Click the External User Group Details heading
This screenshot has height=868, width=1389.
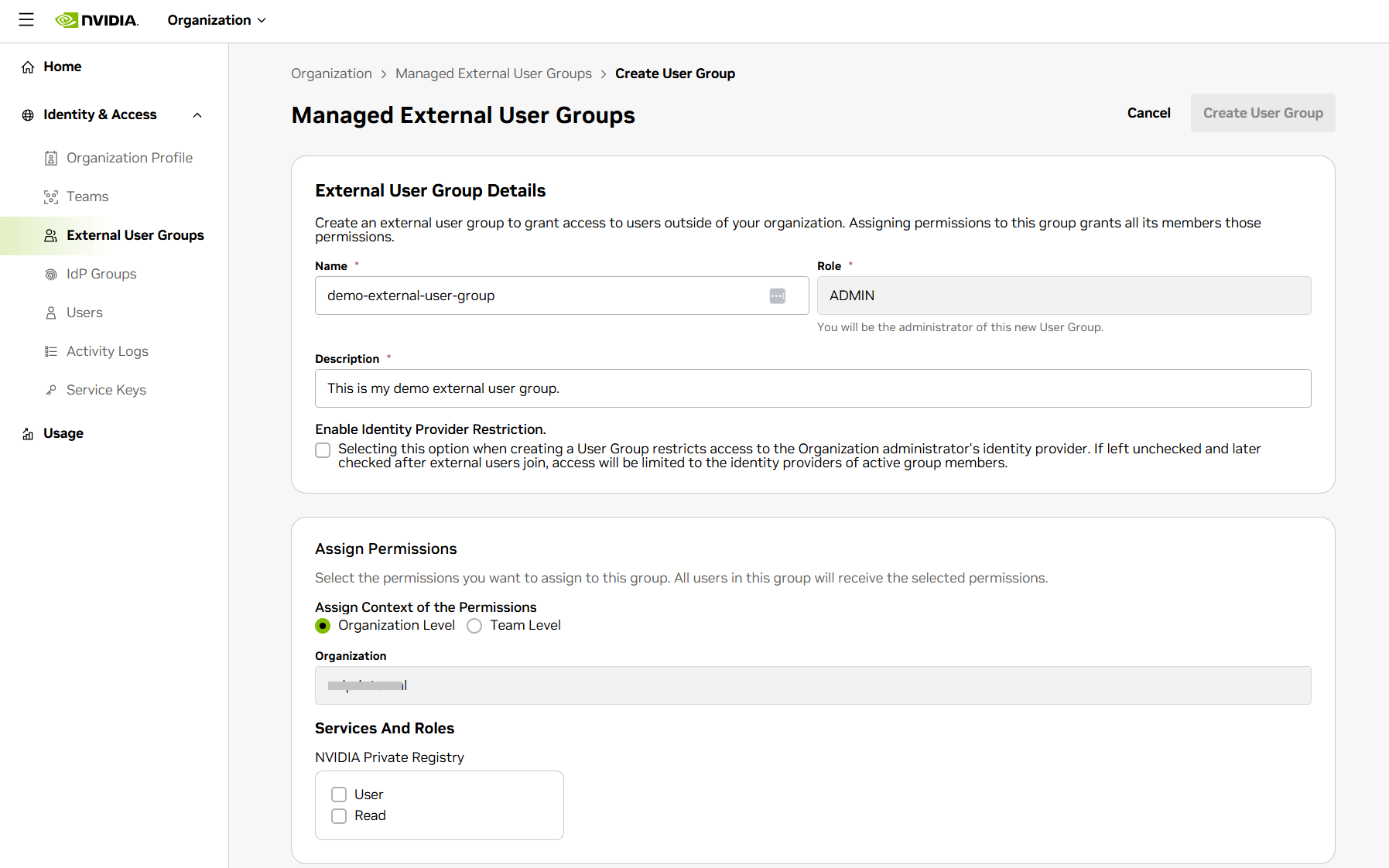coord(430,190)
